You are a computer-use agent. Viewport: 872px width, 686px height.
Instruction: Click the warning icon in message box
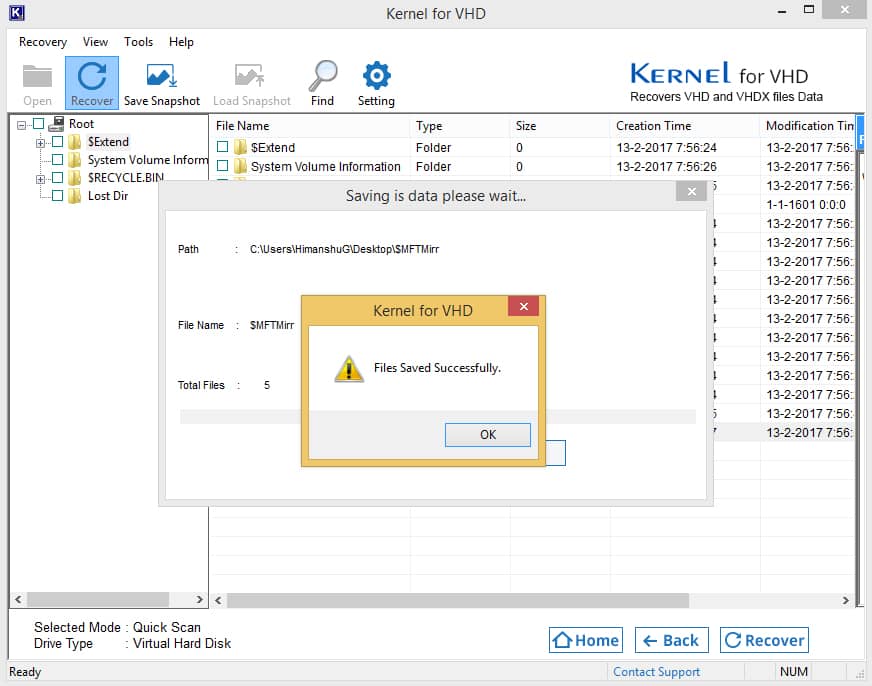pos(349,369)
